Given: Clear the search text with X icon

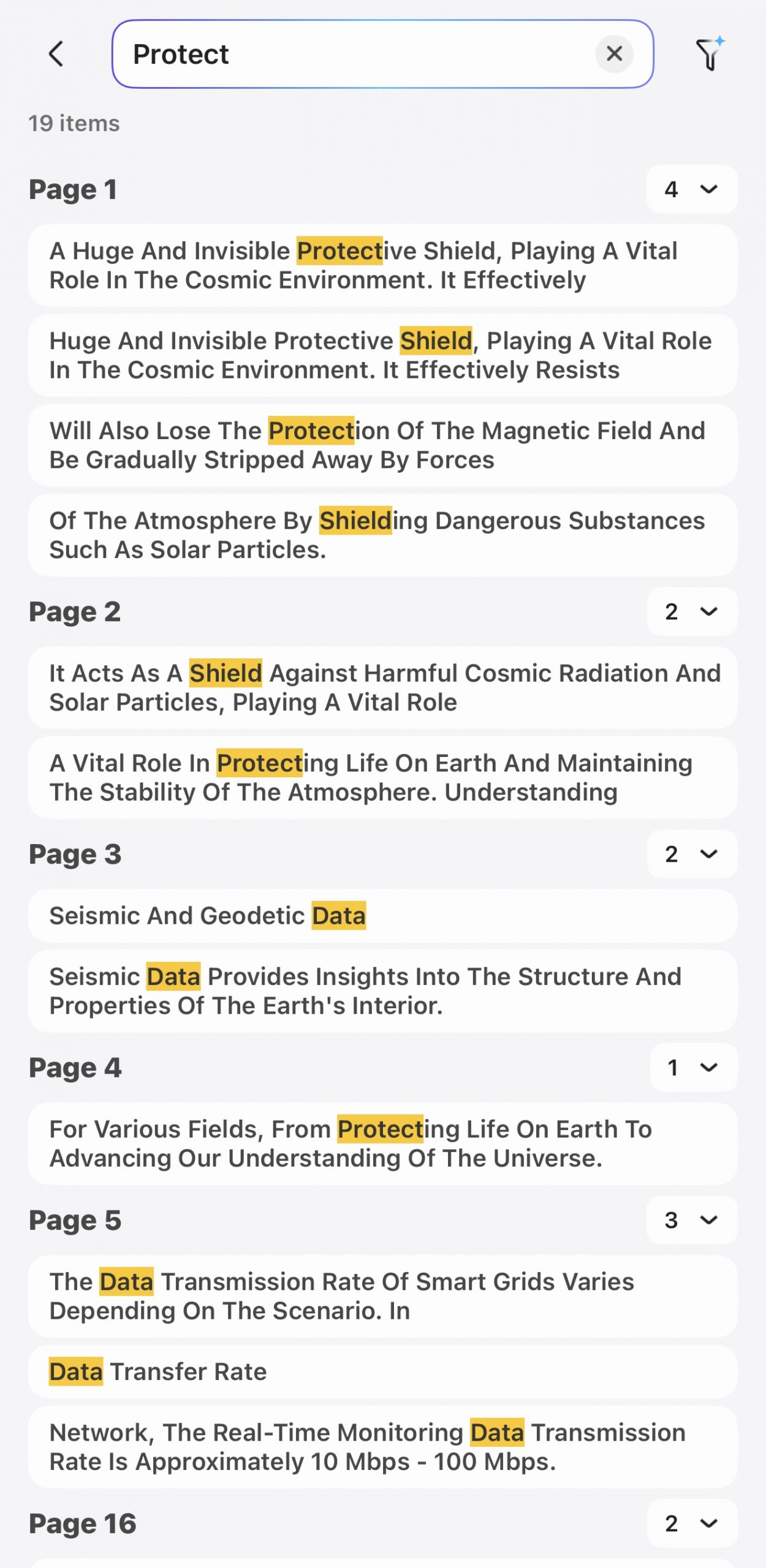Looking at the screenshot, I should (x=614, y=54).
